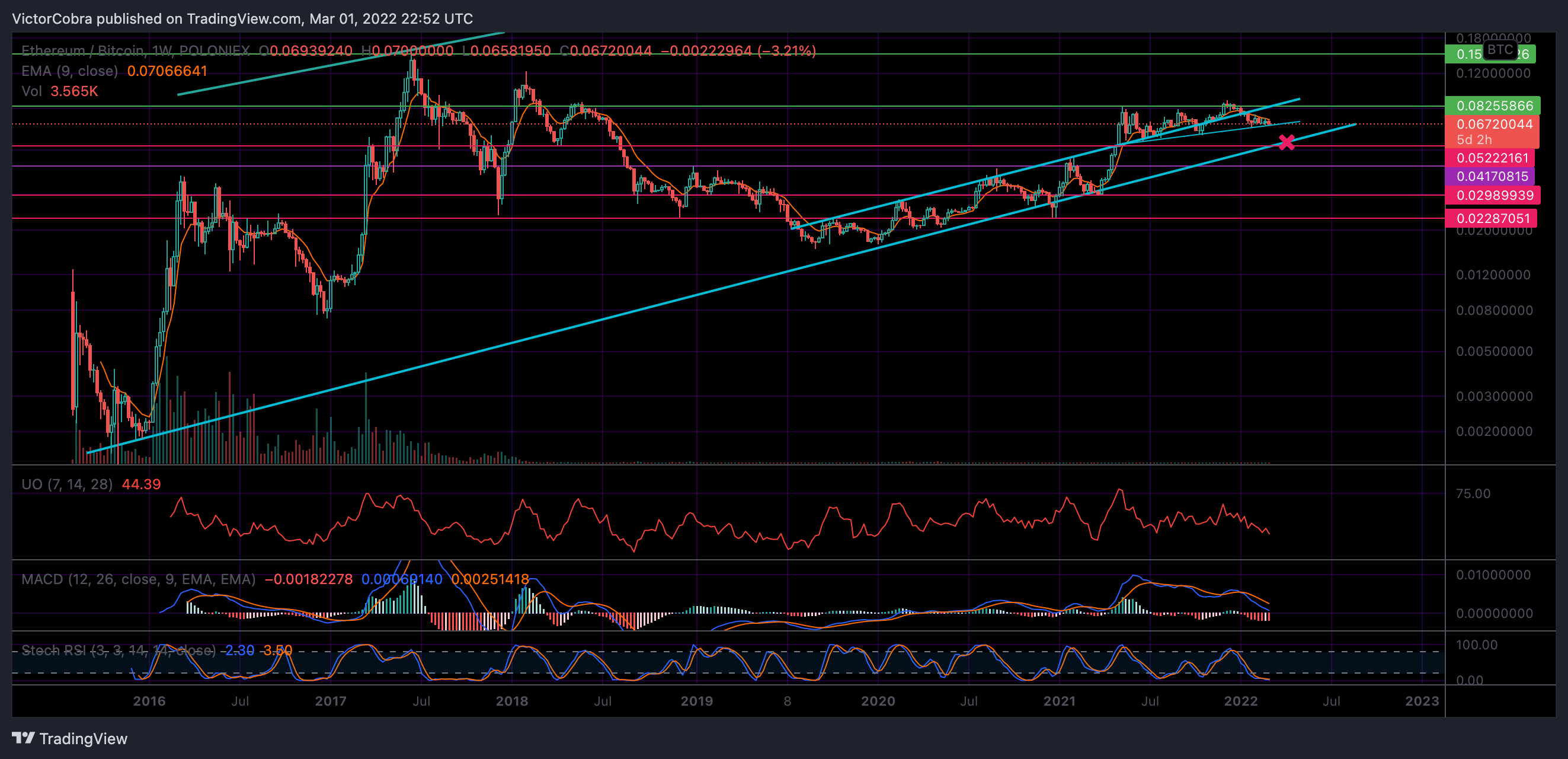Click the Stoch RSI indicator legend label
Screen dimensions: 1568x759
tap(119, 650)
